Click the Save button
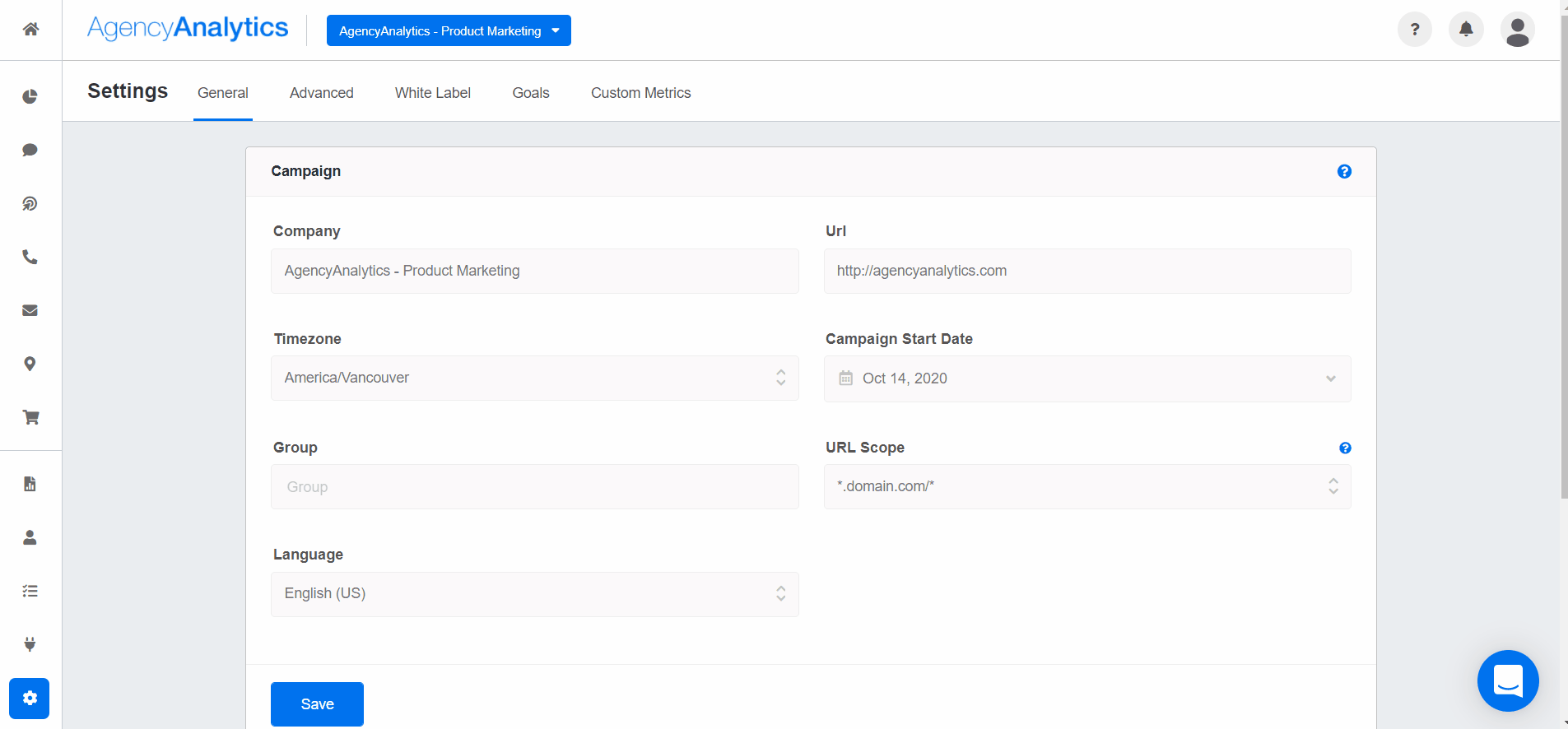 317,704
